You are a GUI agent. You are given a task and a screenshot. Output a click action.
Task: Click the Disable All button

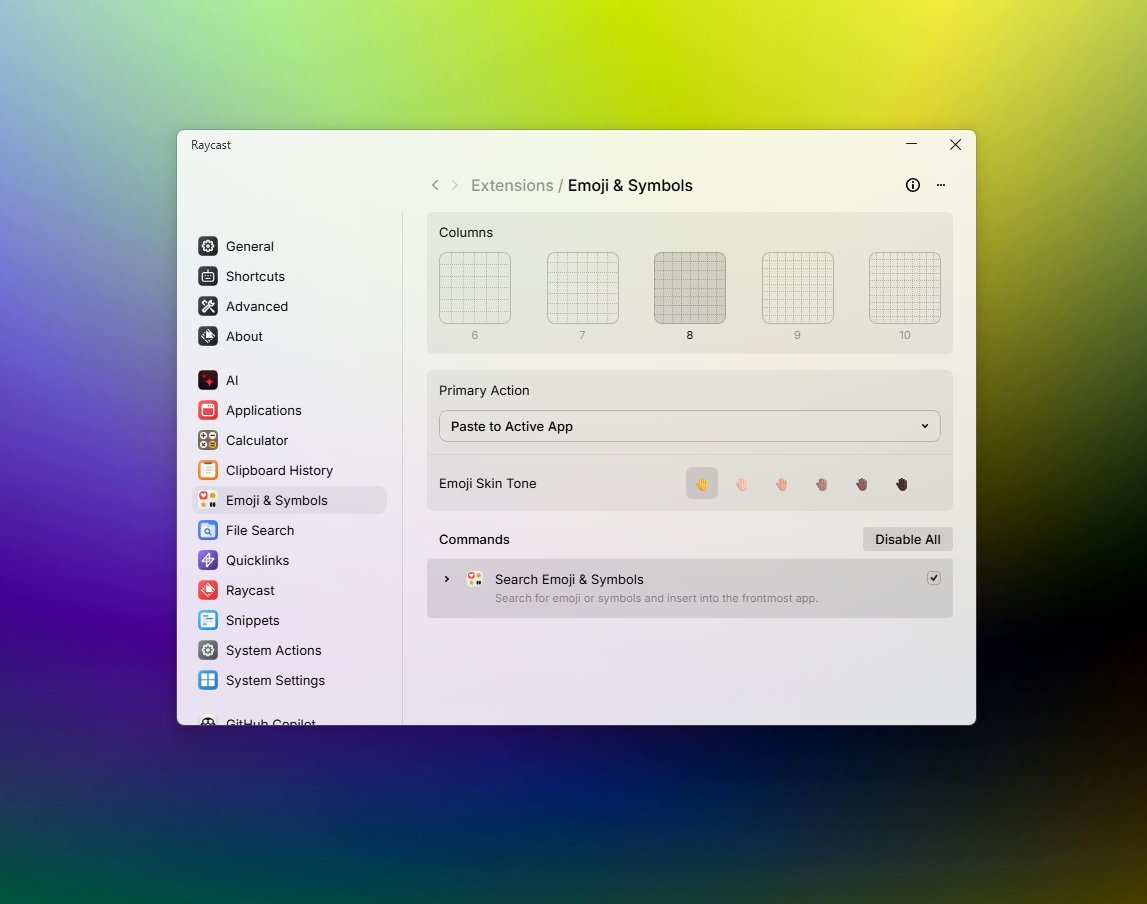click(x=907, y=539)
